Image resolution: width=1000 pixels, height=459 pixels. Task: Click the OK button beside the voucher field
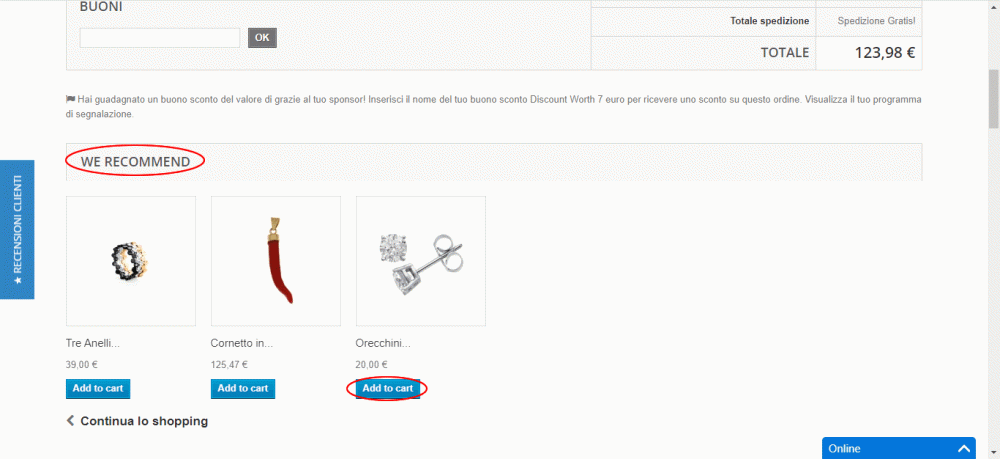click(262, 38)
